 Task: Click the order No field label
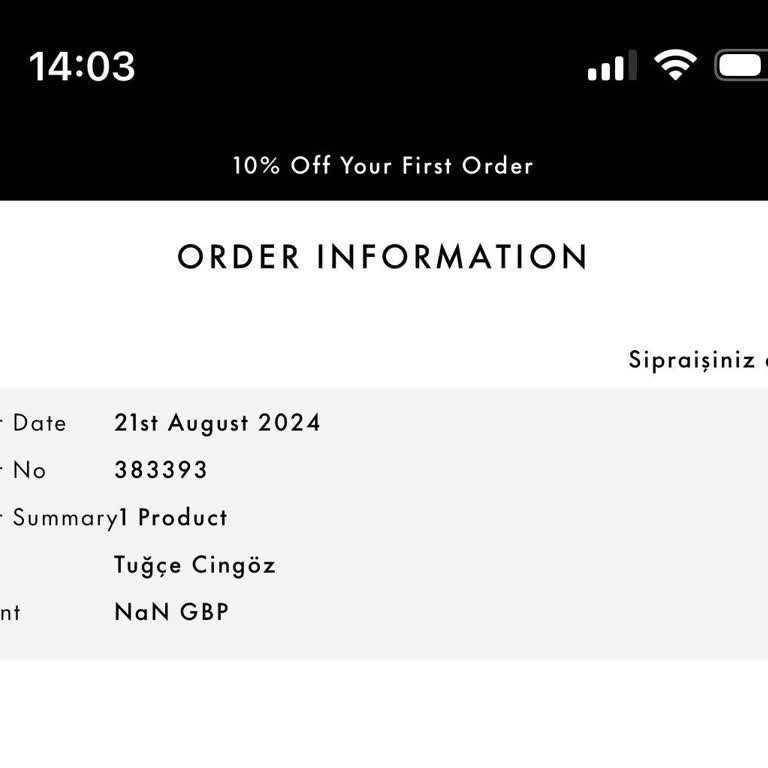click(x=28, y=470)
